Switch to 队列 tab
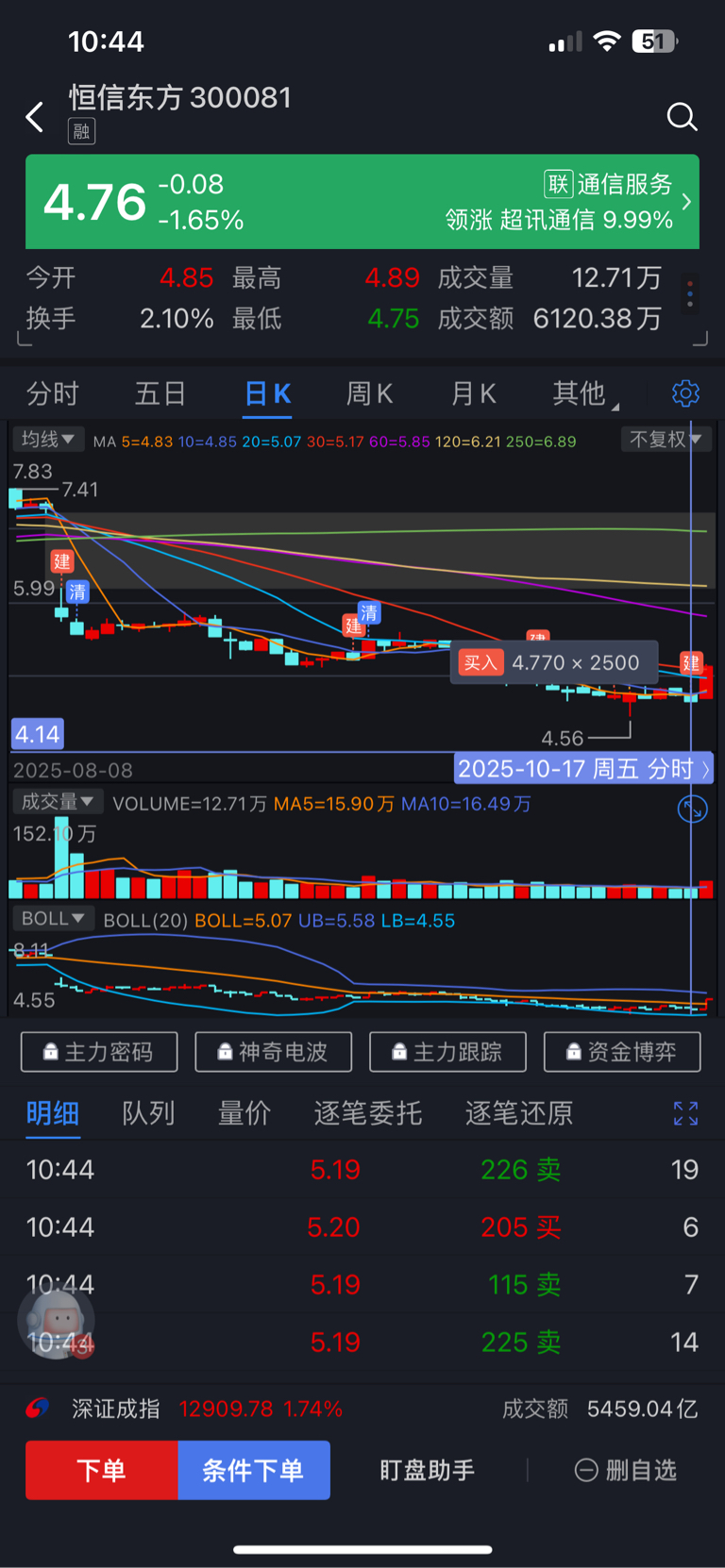 [x=148, y=1114]
